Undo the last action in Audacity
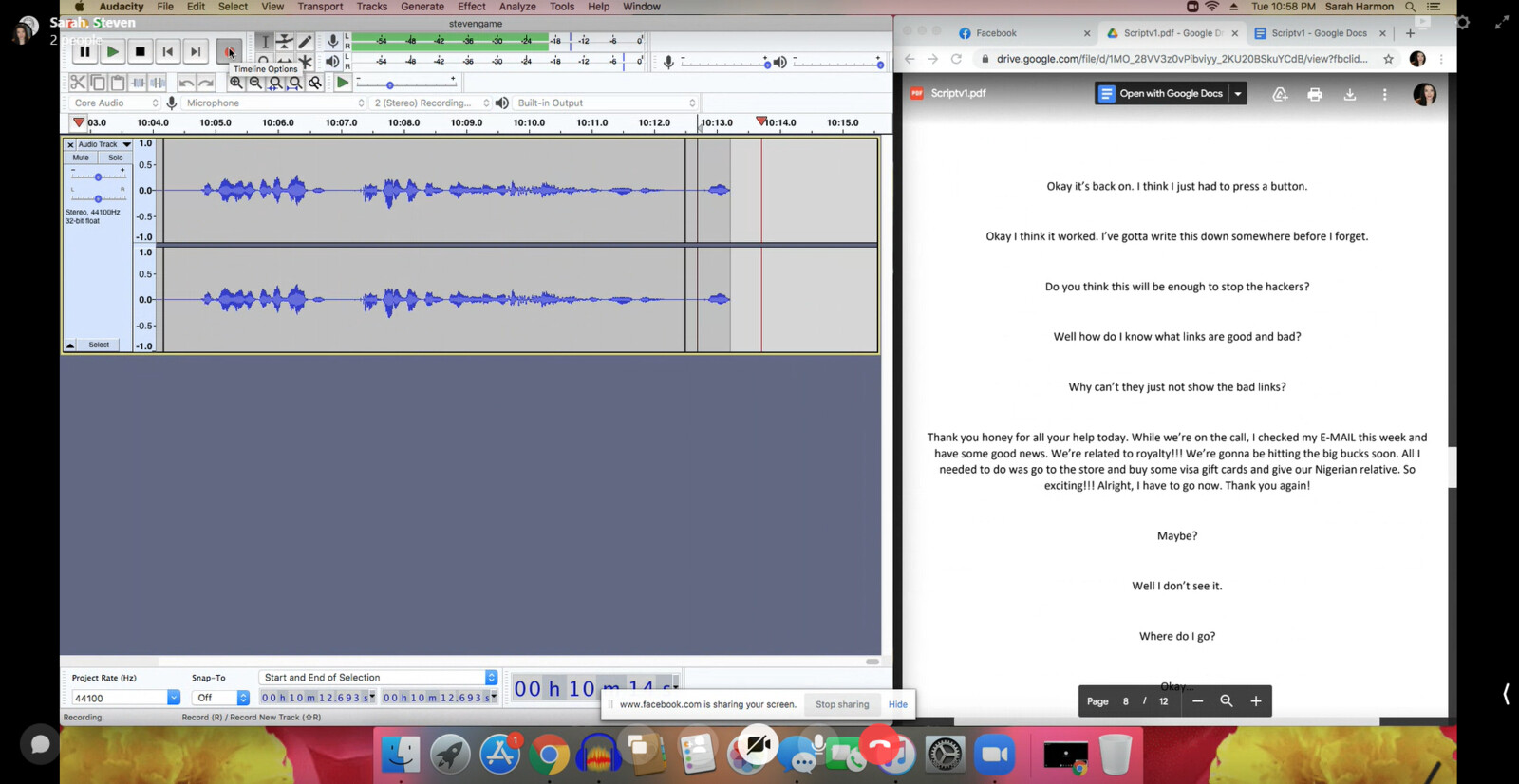 click(186, 83)
